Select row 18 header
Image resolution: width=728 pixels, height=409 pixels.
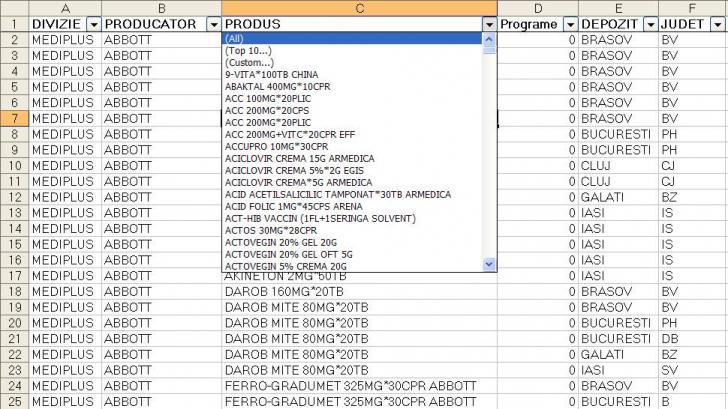click(14, 292)
